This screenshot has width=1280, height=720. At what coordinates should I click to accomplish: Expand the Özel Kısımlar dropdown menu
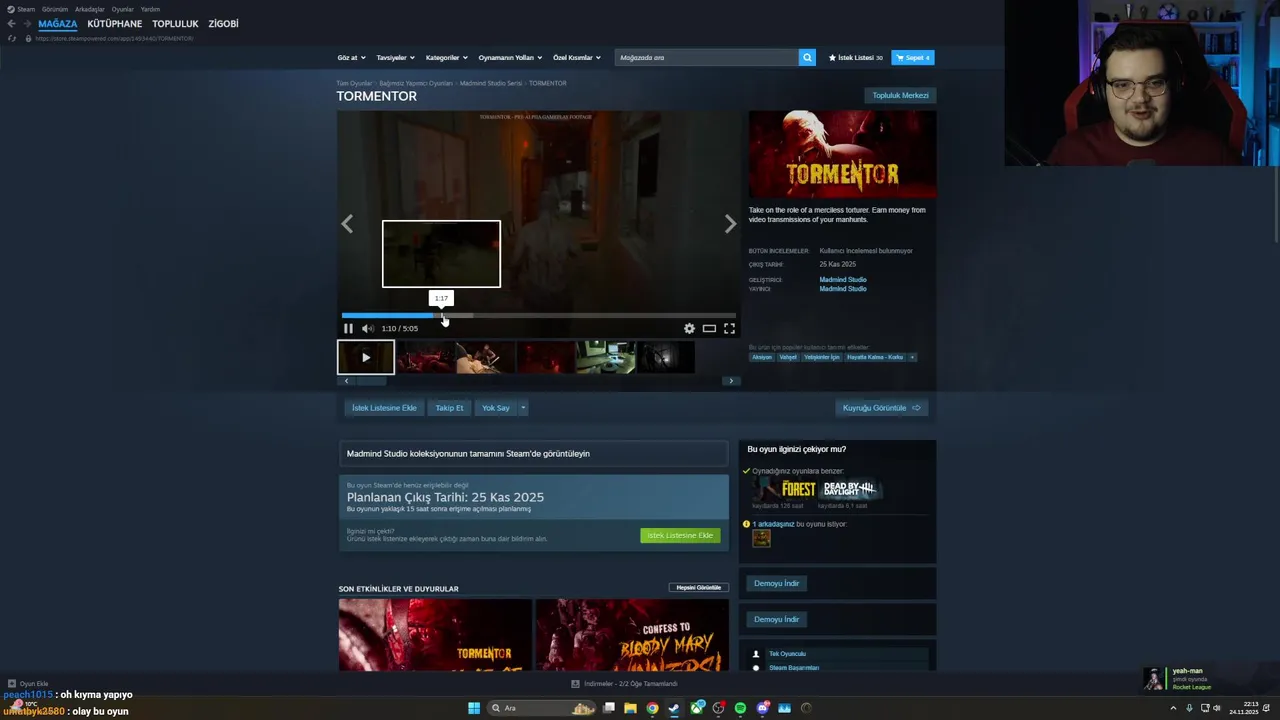pyautogui.click(x=577, y=57)
